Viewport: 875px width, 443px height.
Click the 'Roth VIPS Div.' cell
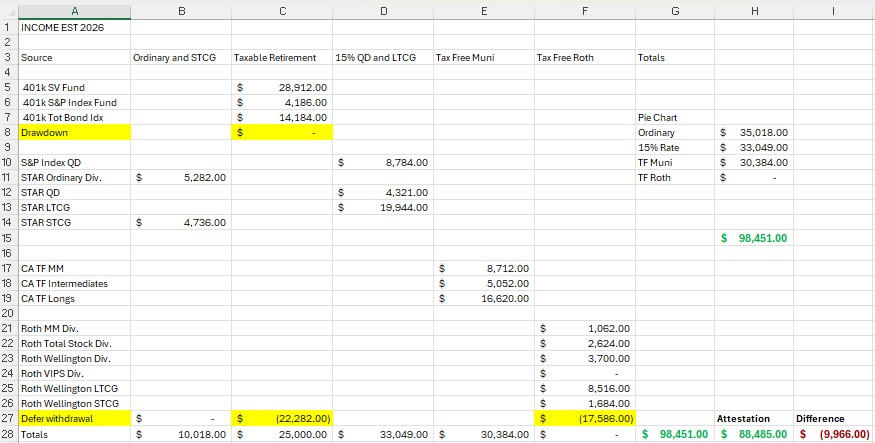pyautogui.click(x=75, y=373)
